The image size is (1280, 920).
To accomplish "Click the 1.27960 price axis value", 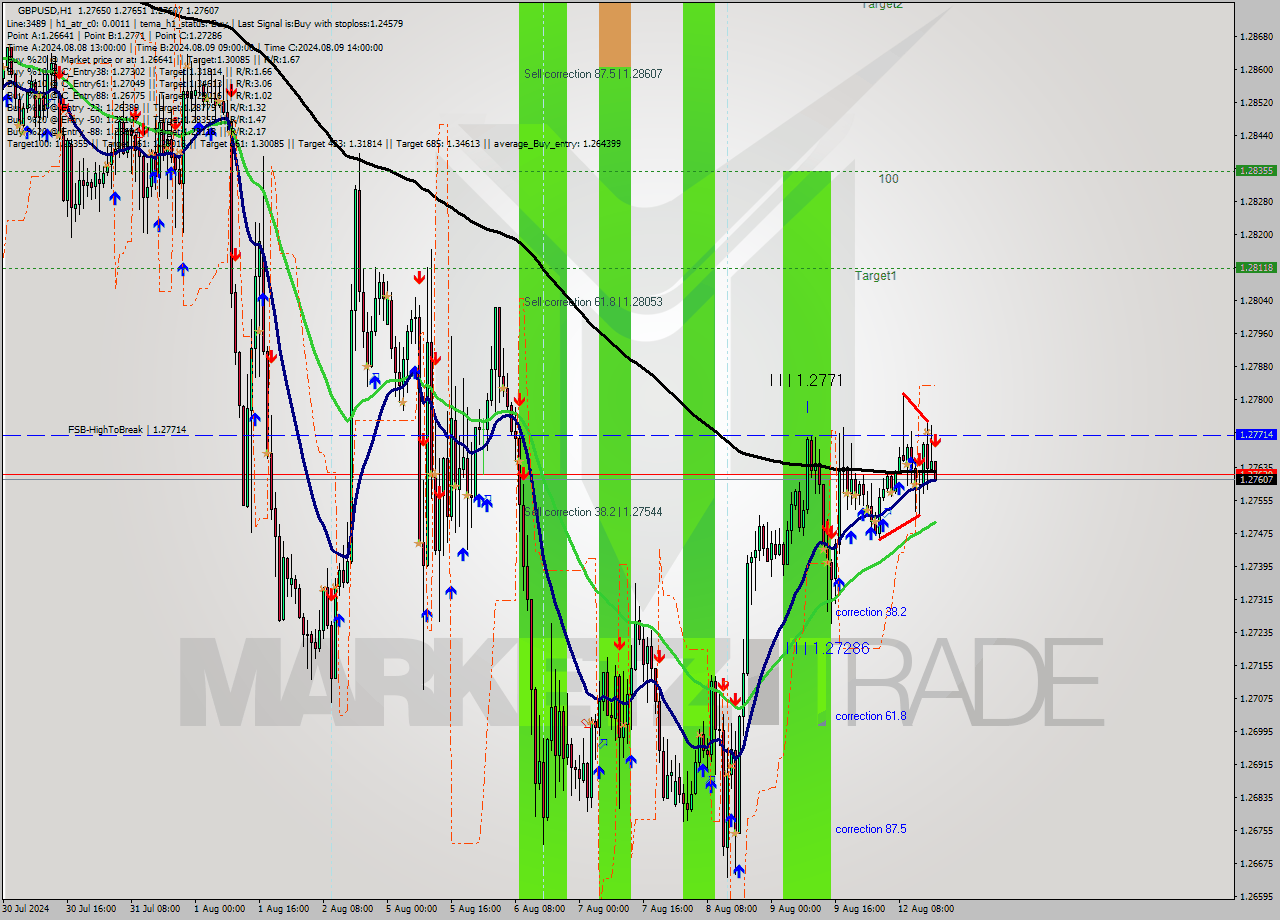I will 1255,334.
